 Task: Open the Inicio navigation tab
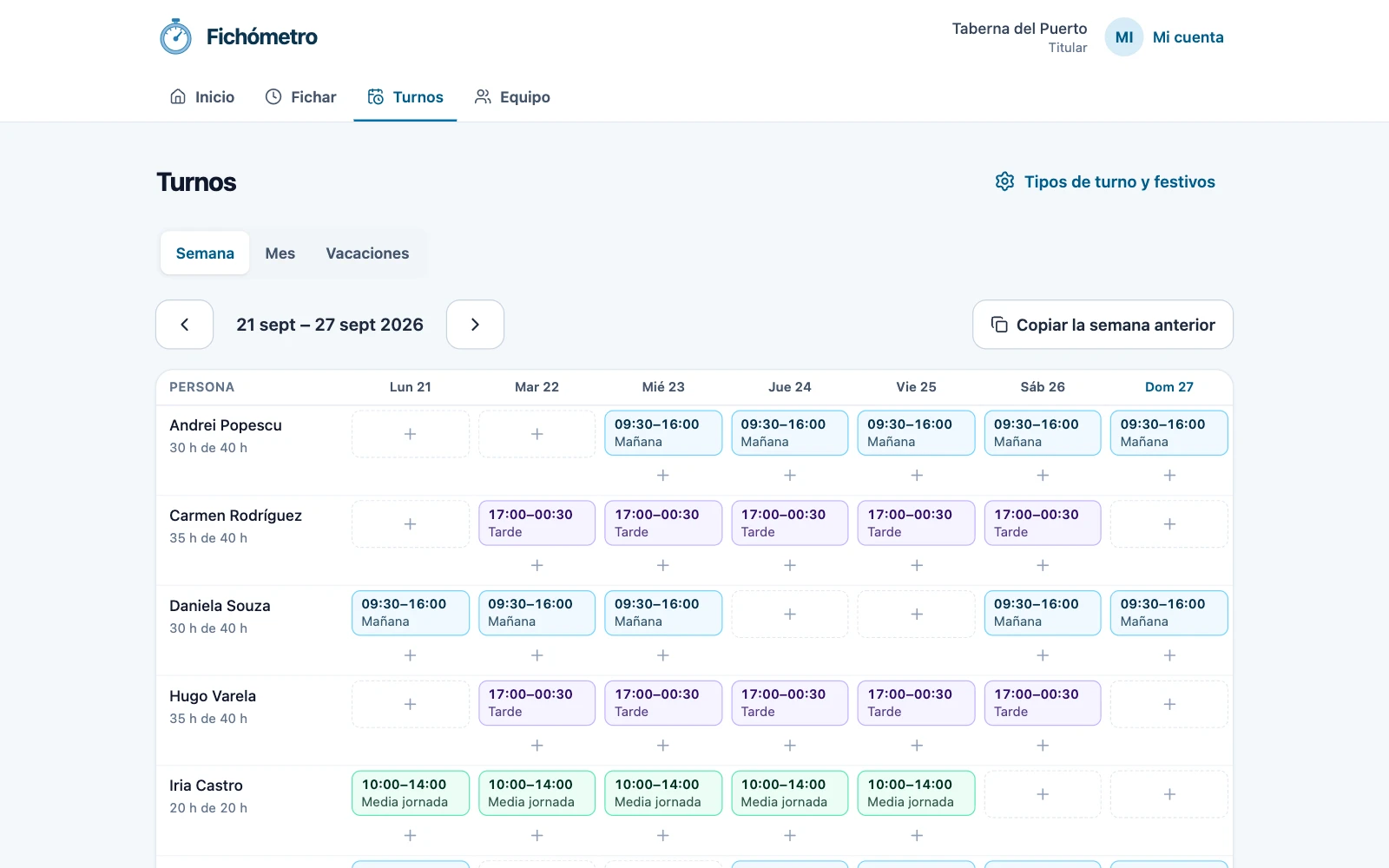pyautogui.click(x=202, y=97)
